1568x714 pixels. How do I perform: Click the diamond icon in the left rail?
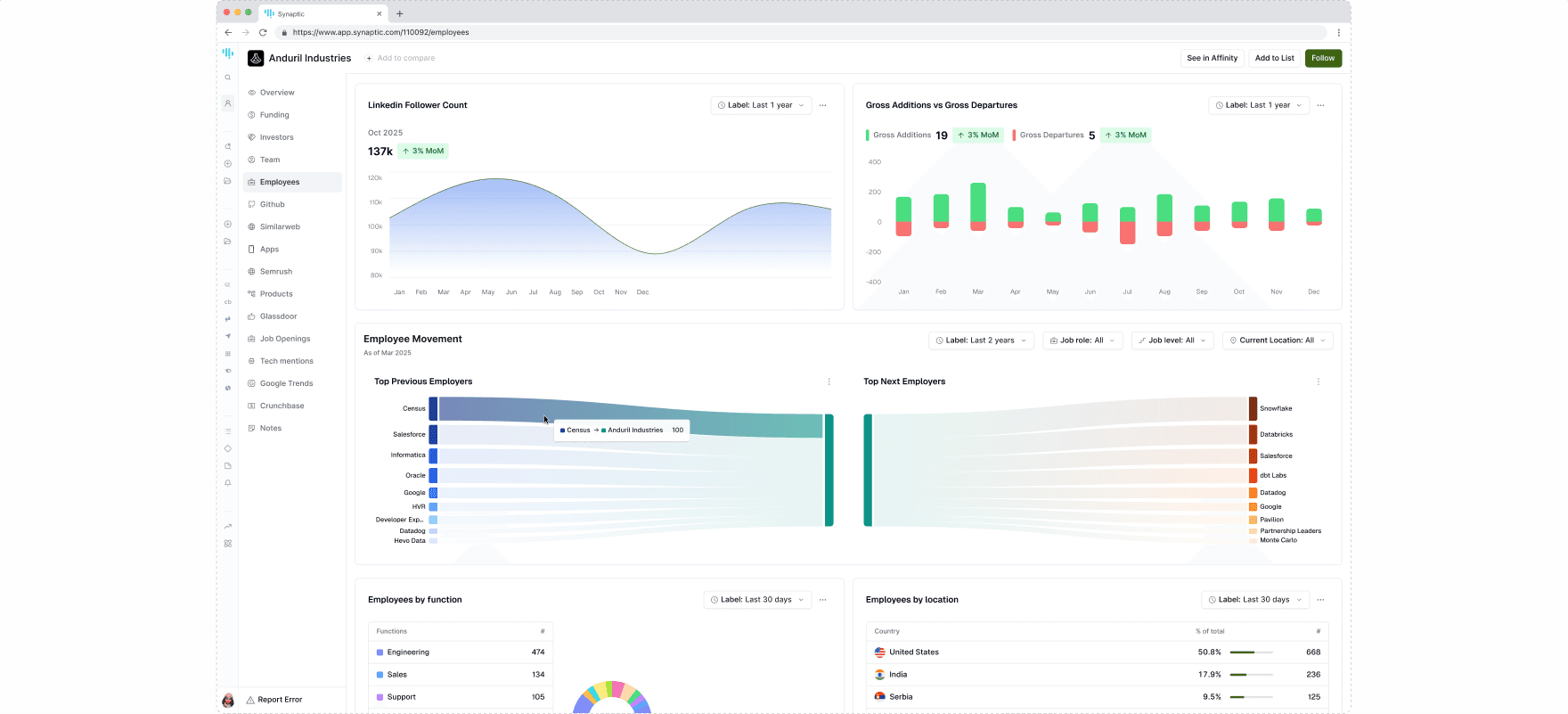tap(228, 448)
